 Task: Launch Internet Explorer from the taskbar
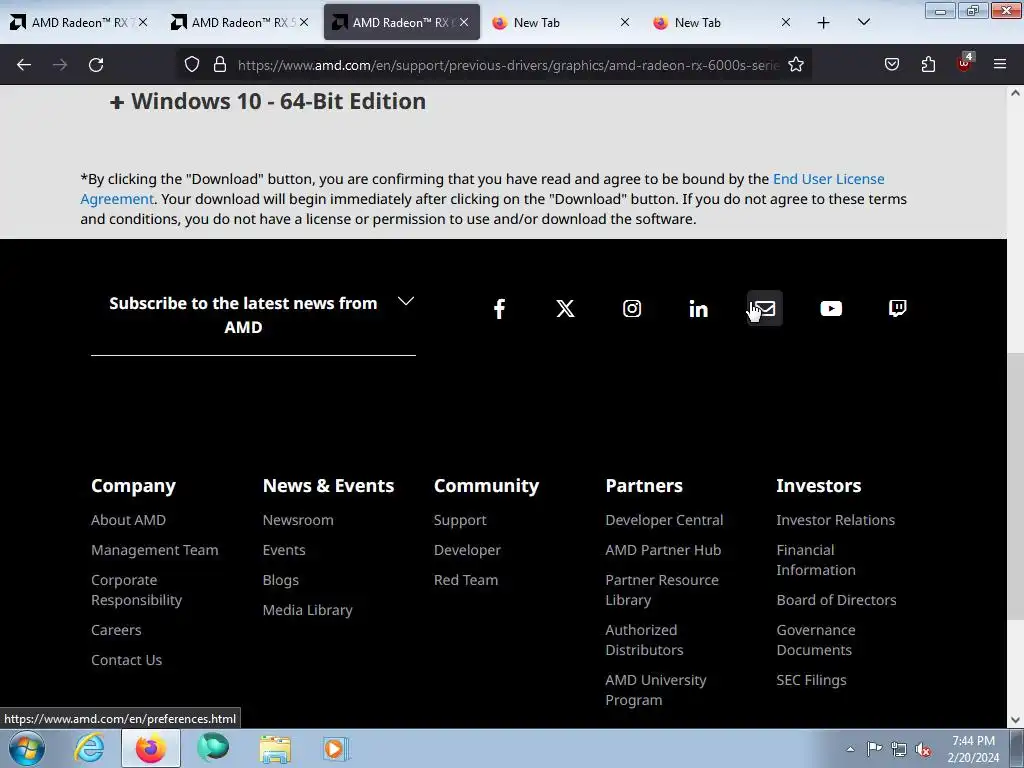(89, 748)
